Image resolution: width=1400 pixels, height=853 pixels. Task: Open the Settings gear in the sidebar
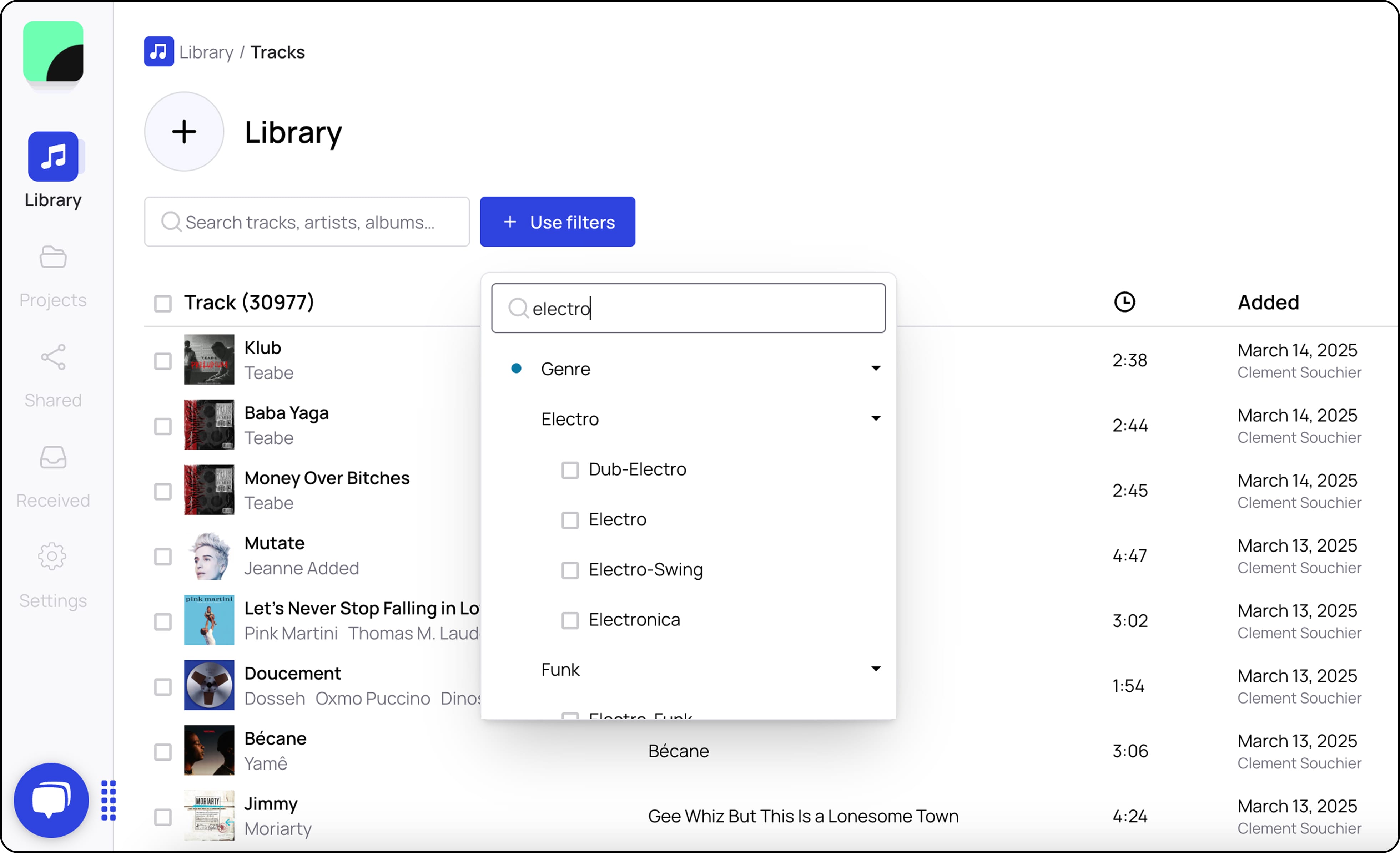coord(52,557)
